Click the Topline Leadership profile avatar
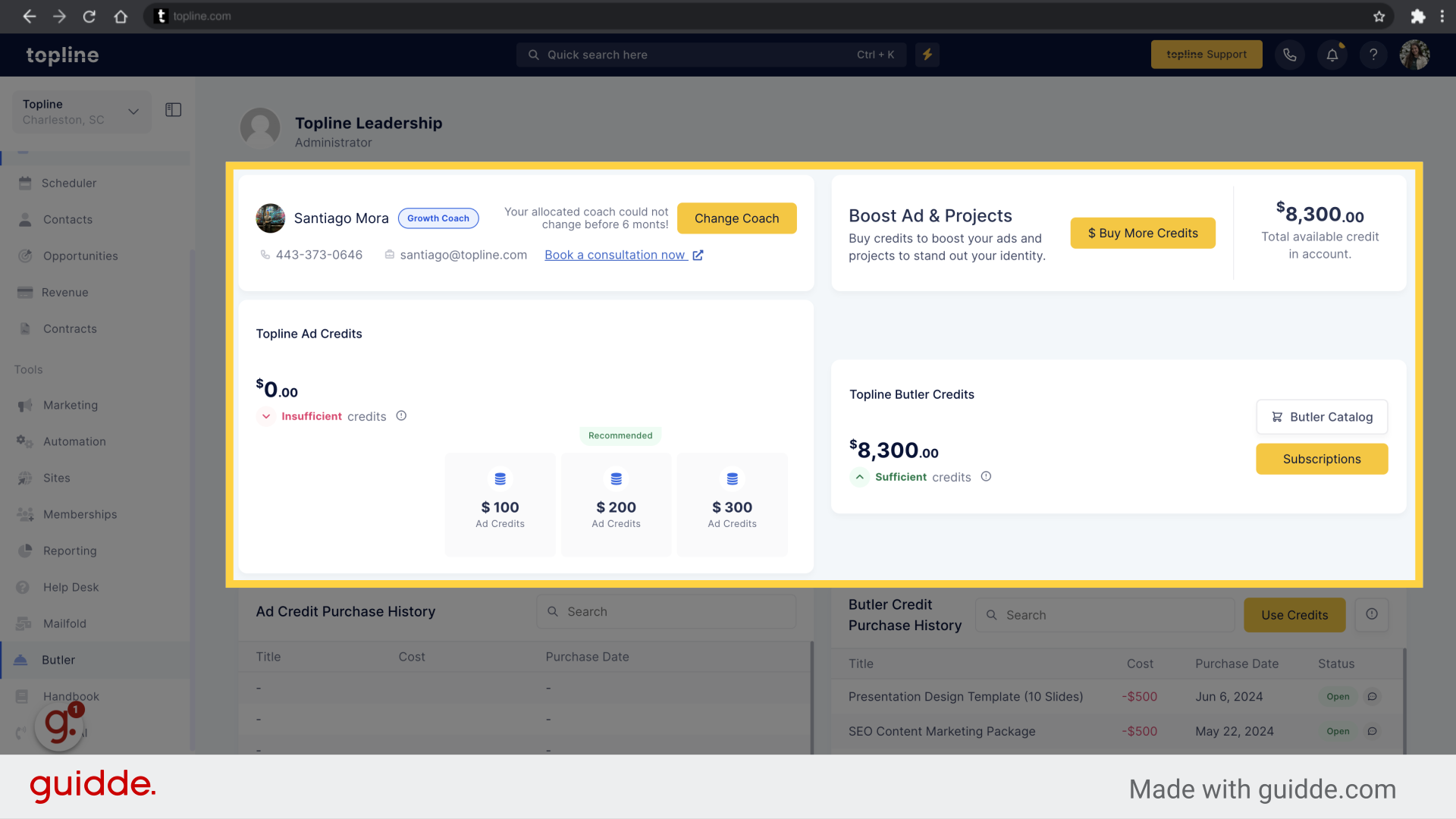The image size is (1456, 819). coord(259,127)
